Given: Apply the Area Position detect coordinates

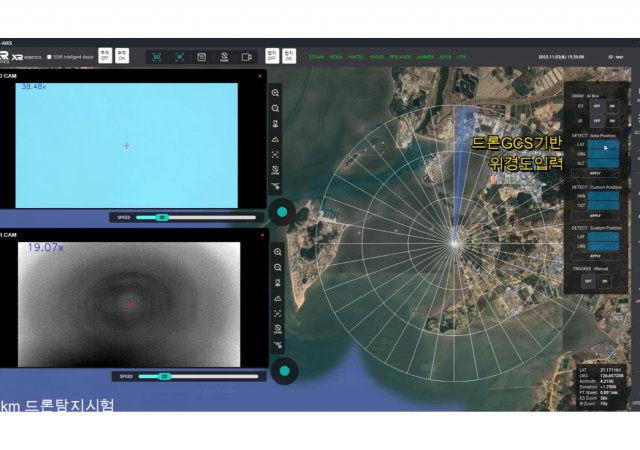Looking at the screenshot, I should pos(594,173).
